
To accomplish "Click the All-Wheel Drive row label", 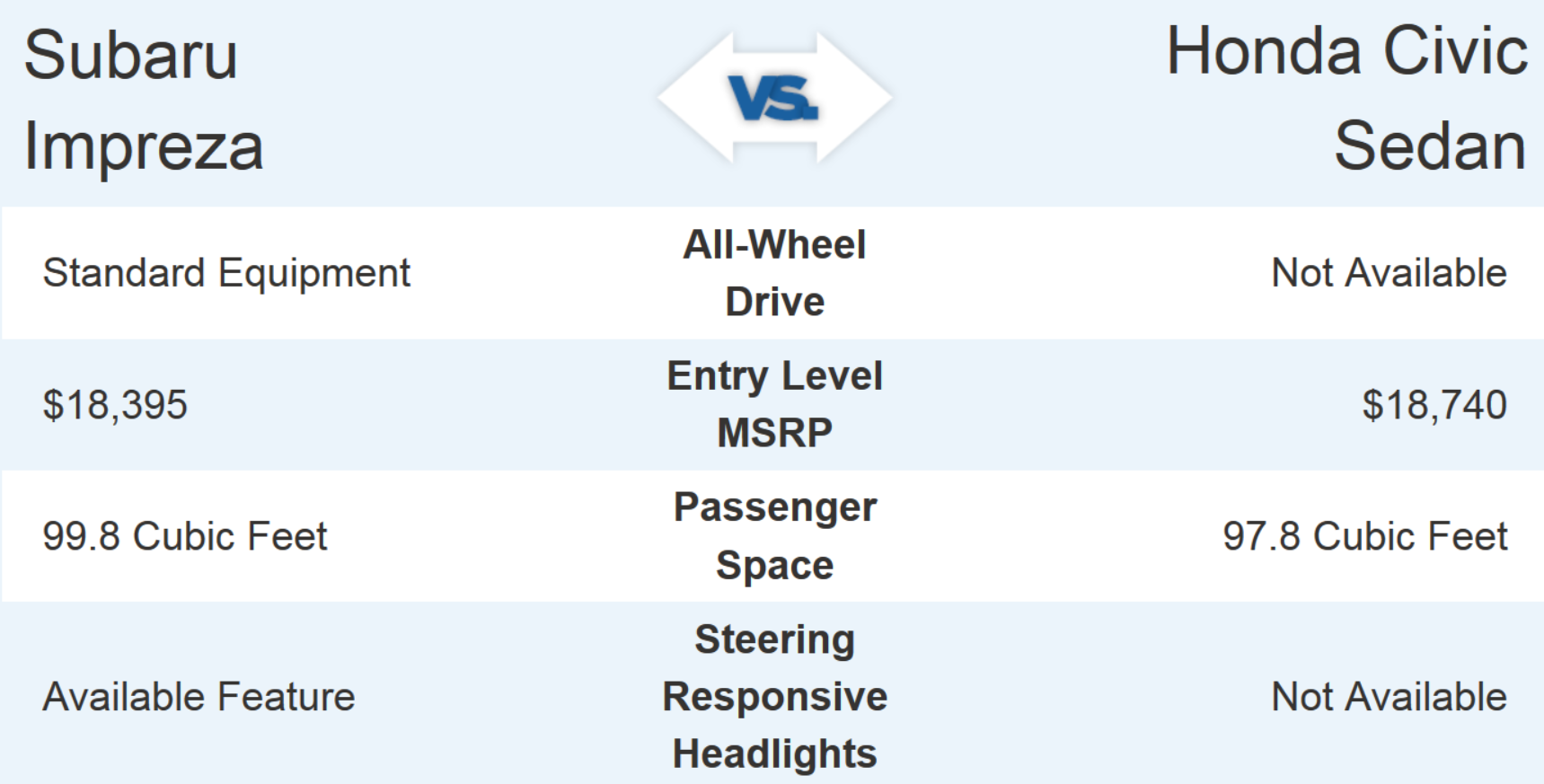I will click(774, 273).
